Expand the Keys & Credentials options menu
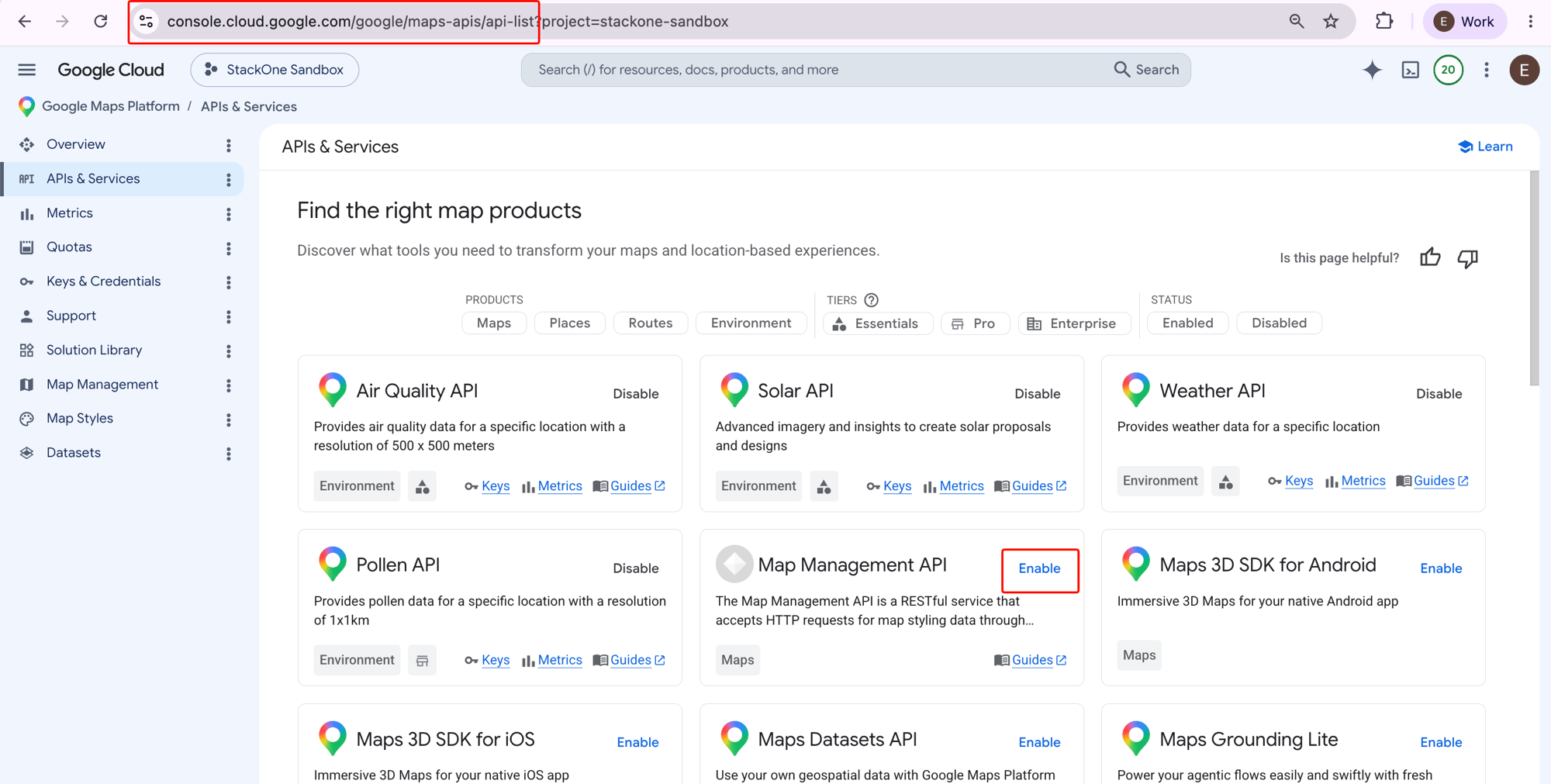This screenshot has width=1551, height=784. (229, 281)
